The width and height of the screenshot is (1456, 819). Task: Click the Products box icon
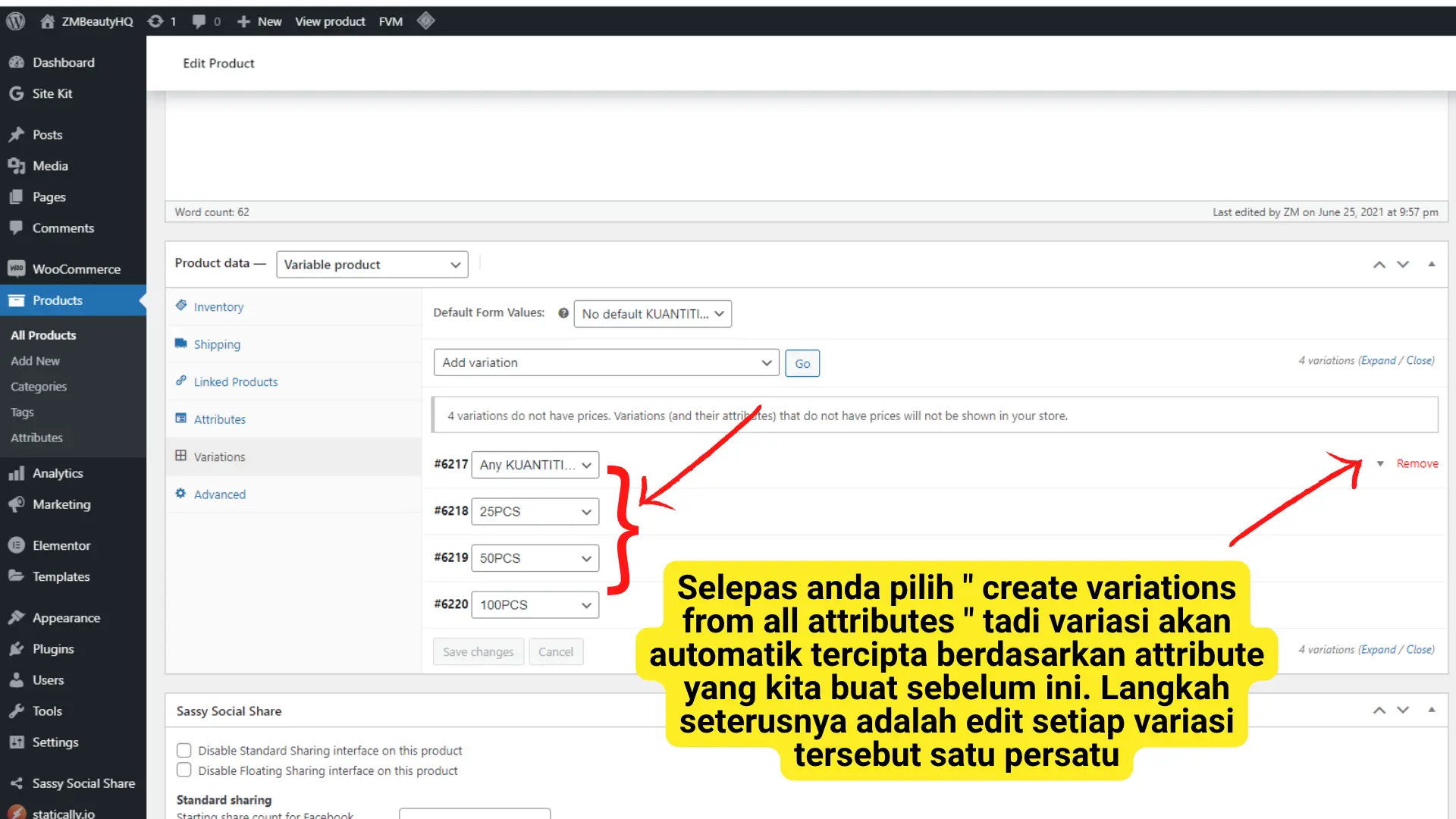17,300
